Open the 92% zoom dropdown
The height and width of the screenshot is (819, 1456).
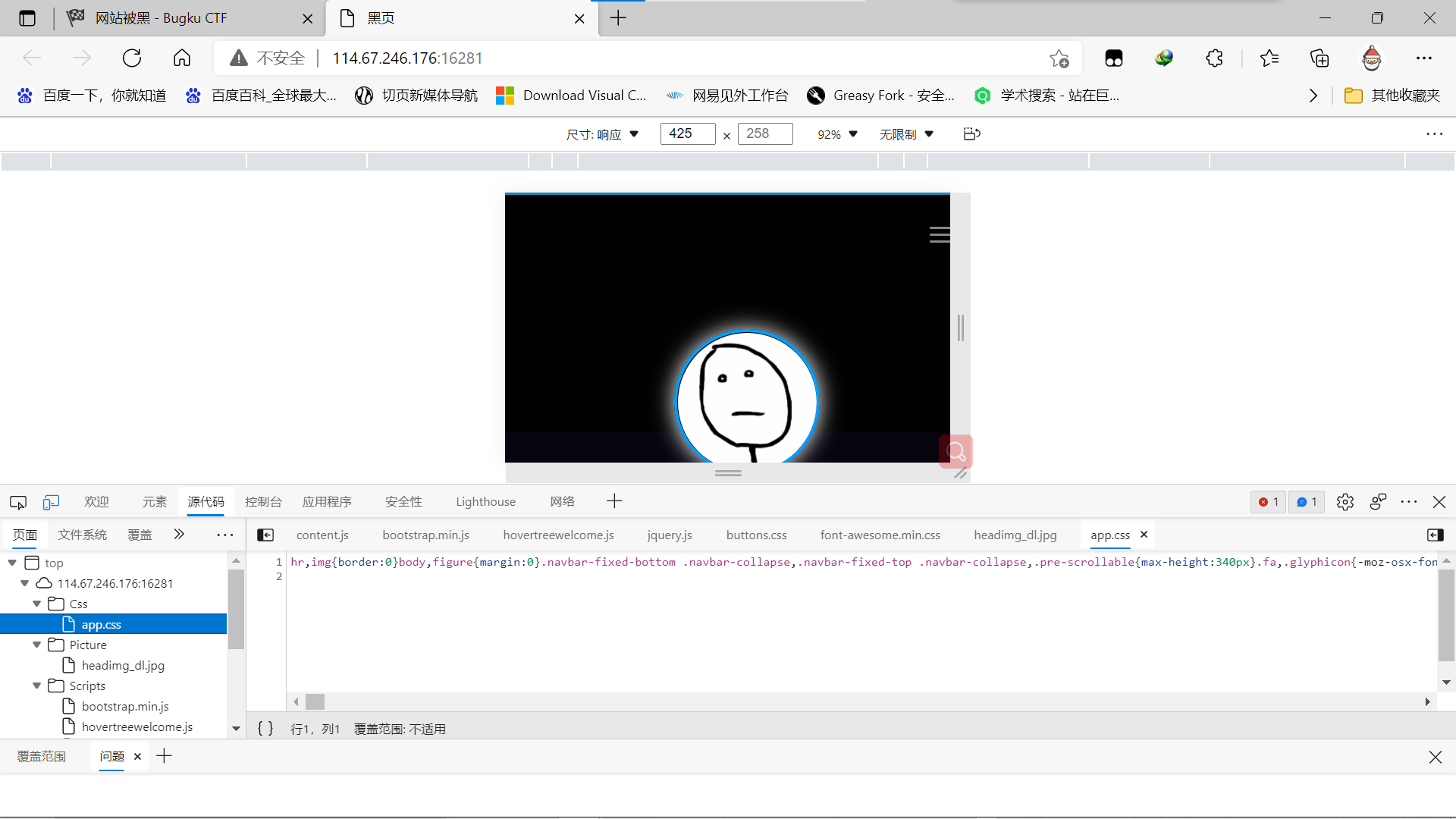(x=837, y=134)
